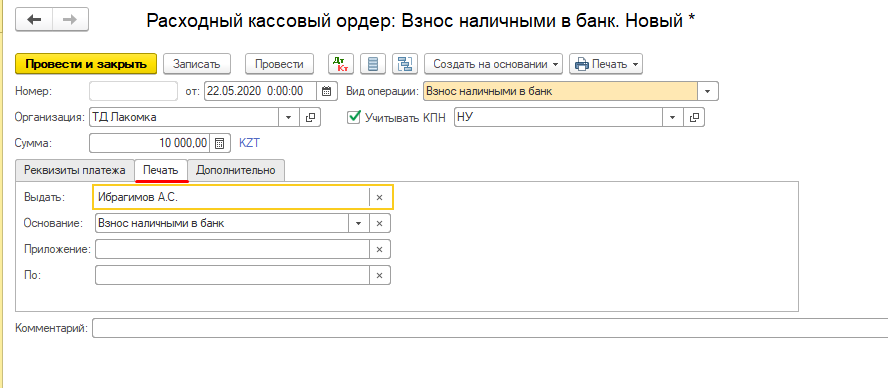Expand the Вид операции dropdown
The image size is (888, 388).
708,91
